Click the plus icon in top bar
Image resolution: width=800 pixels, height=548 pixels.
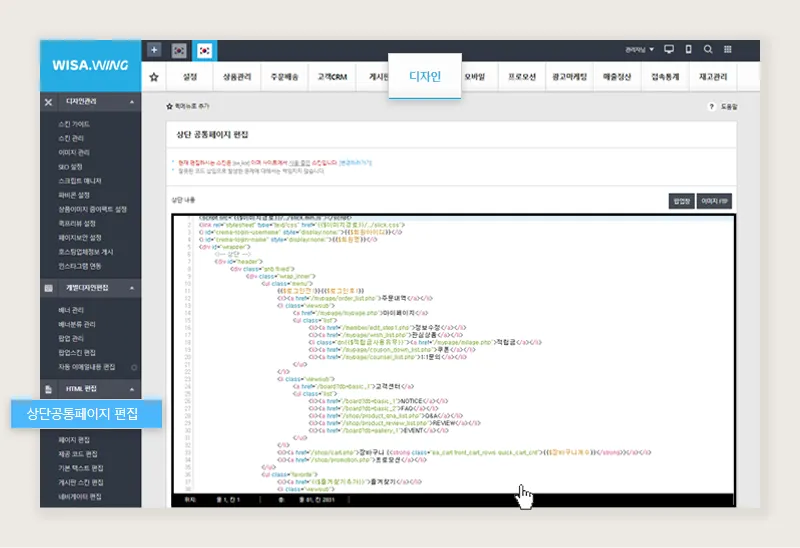pyautogui.click(x=154, y=50)
